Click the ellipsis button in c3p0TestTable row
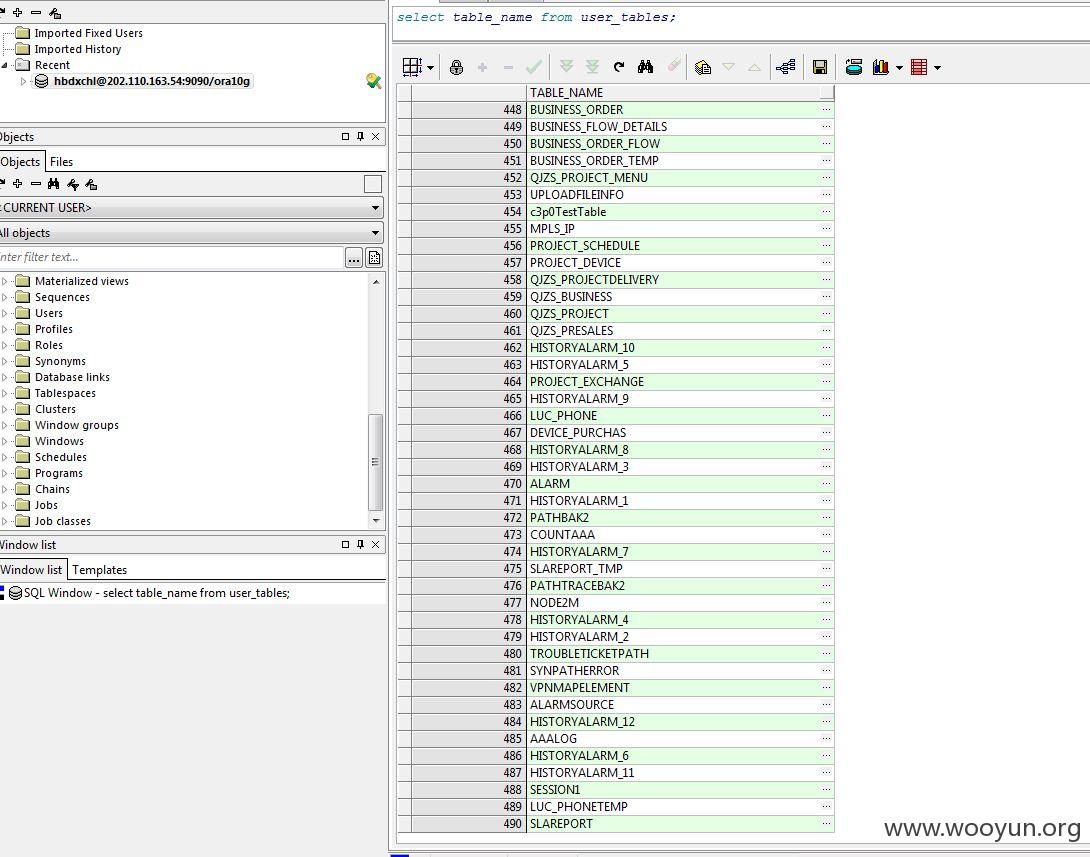Screen dimensions: 1090x857 click(x=826, y=211)
